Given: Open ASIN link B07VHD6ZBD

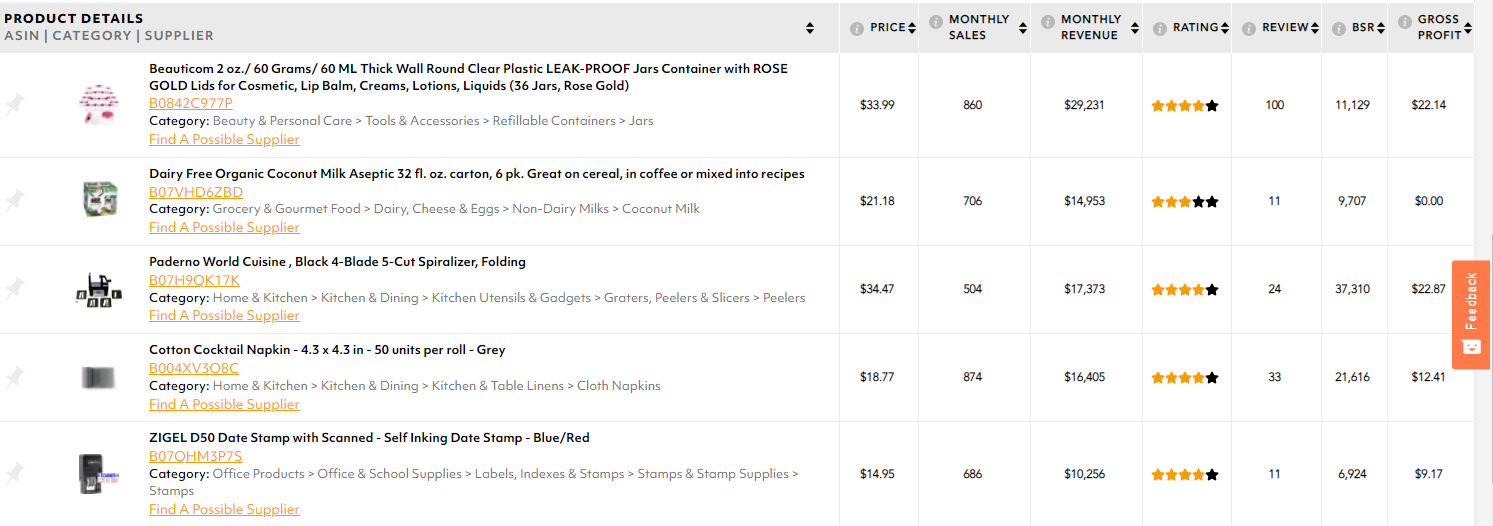Looking at the screenshot, I should (x=196, y=192).
